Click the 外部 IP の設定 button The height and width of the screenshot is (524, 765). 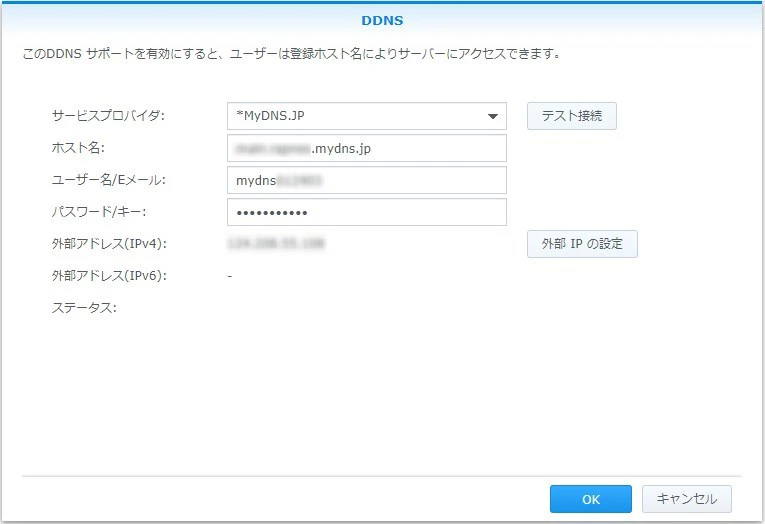[x=582, y=244]
